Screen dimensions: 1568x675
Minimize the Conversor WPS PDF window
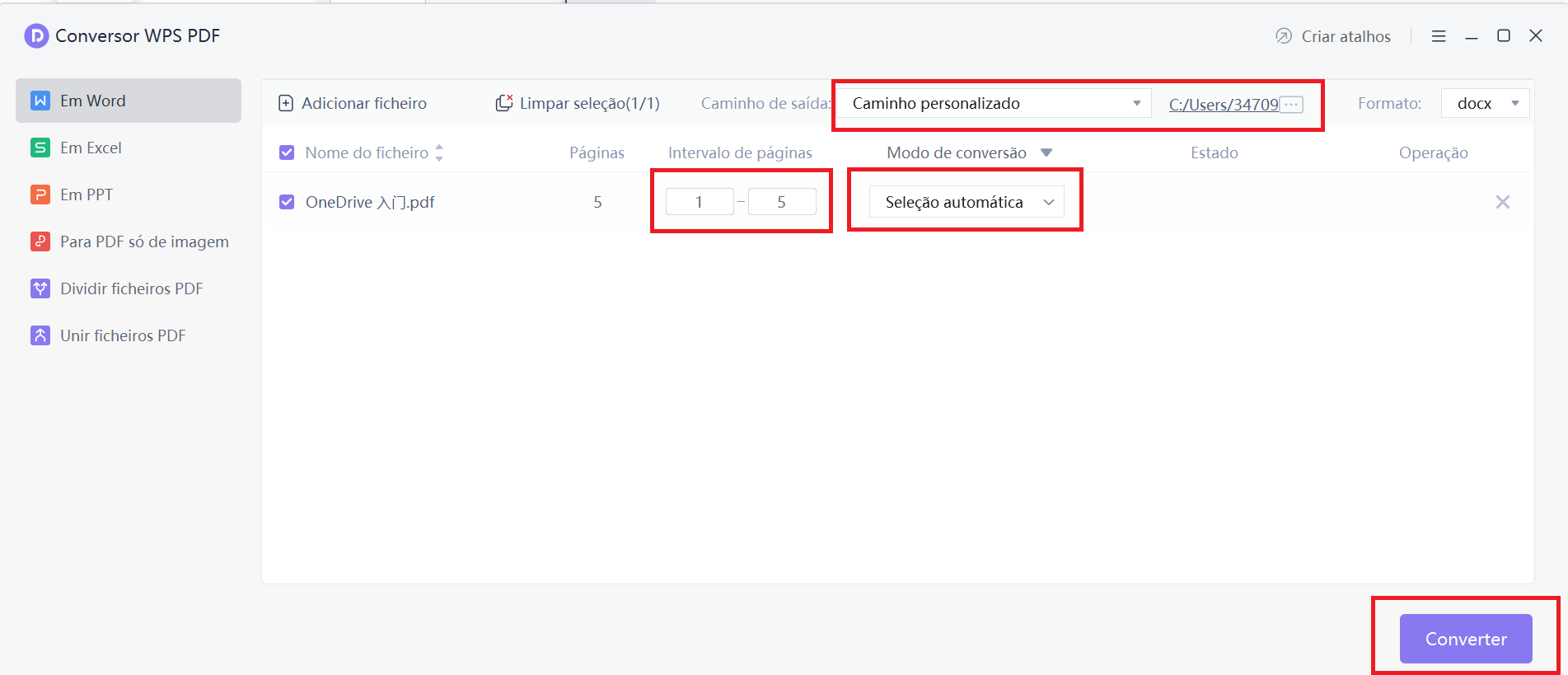[x=1472, y=36]
